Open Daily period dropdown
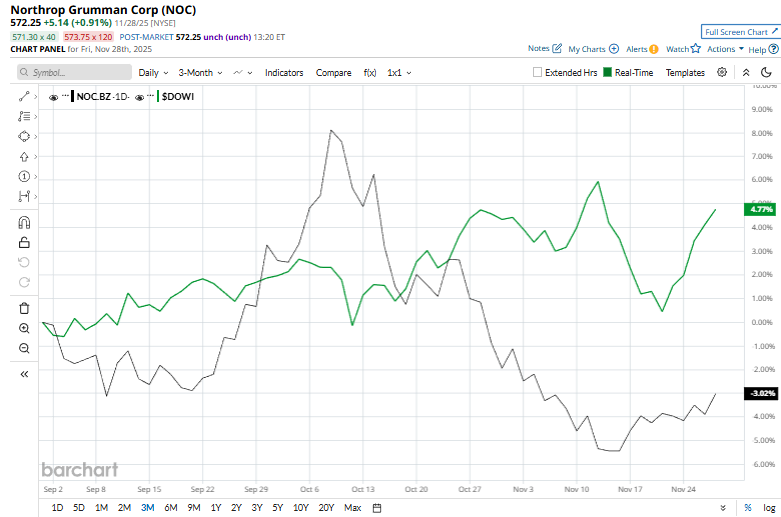This screenshot has height=517, width=781. pos(153,73)
